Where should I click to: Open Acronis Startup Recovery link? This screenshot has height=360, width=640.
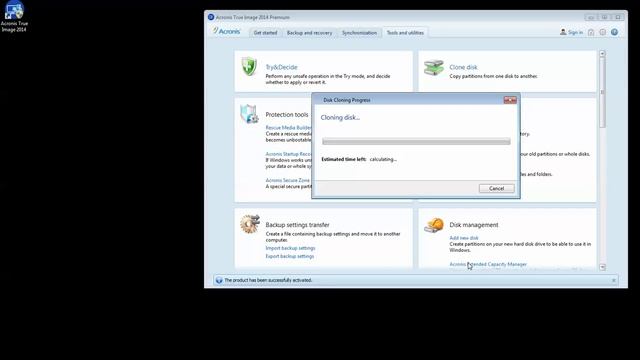tap(288, 154)
